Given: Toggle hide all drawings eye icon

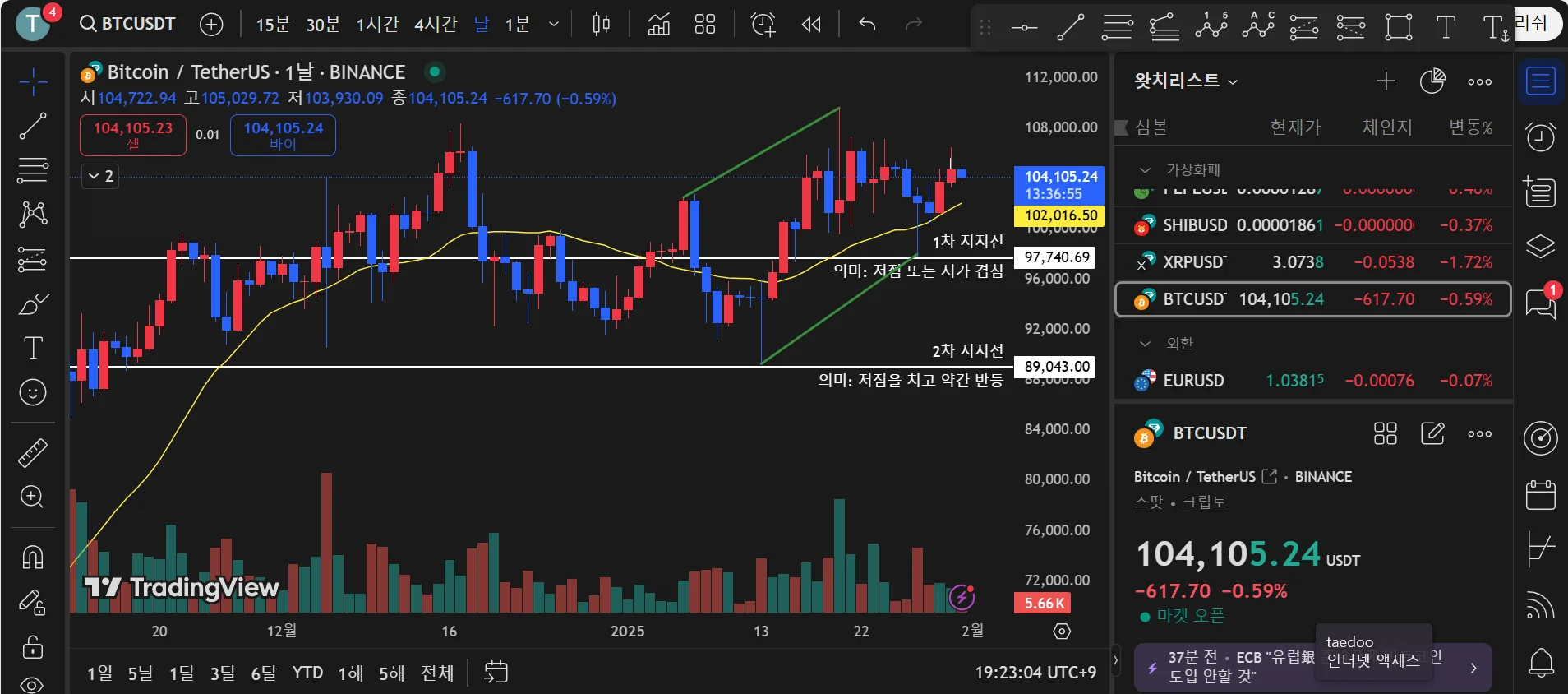Looking at the screenshot, I should pos(33,684).
